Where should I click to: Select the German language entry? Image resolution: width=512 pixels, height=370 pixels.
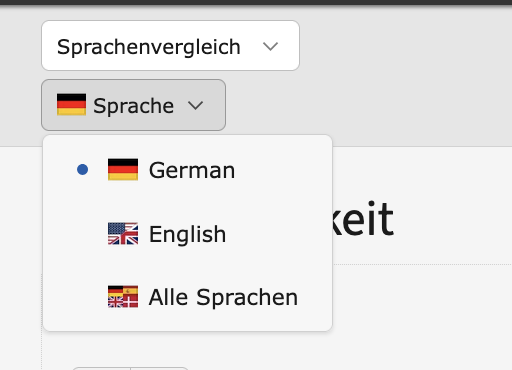tap(188, 170)
